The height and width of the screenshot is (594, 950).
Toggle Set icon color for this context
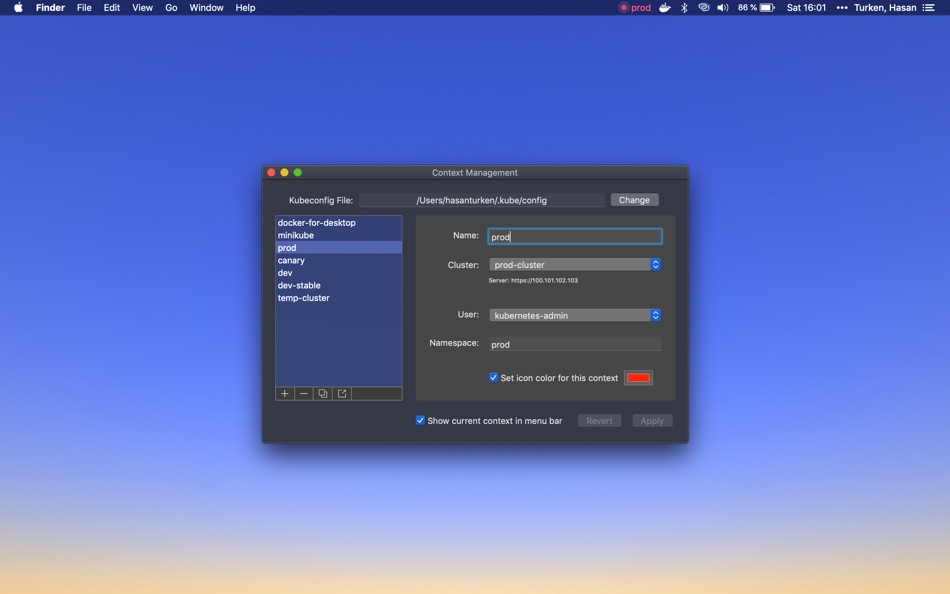click(x=493, y=378)
